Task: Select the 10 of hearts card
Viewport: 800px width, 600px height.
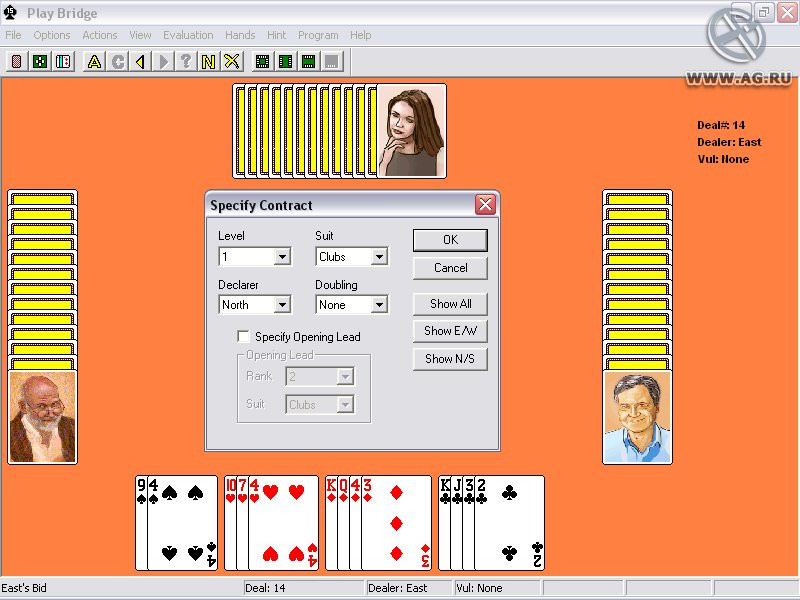Action: 231,523
